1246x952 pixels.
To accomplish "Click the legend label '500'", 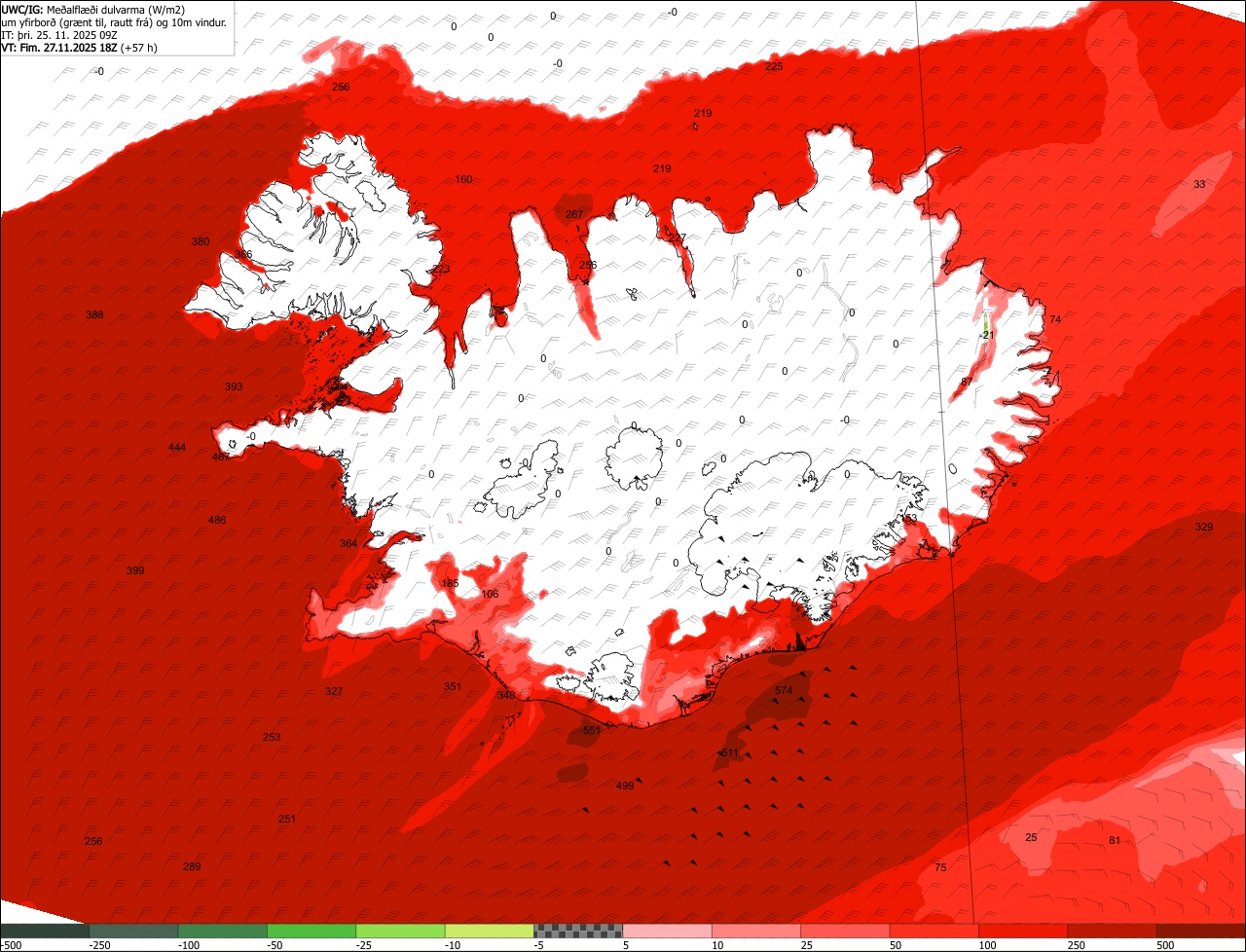I will click(1165, 945).
